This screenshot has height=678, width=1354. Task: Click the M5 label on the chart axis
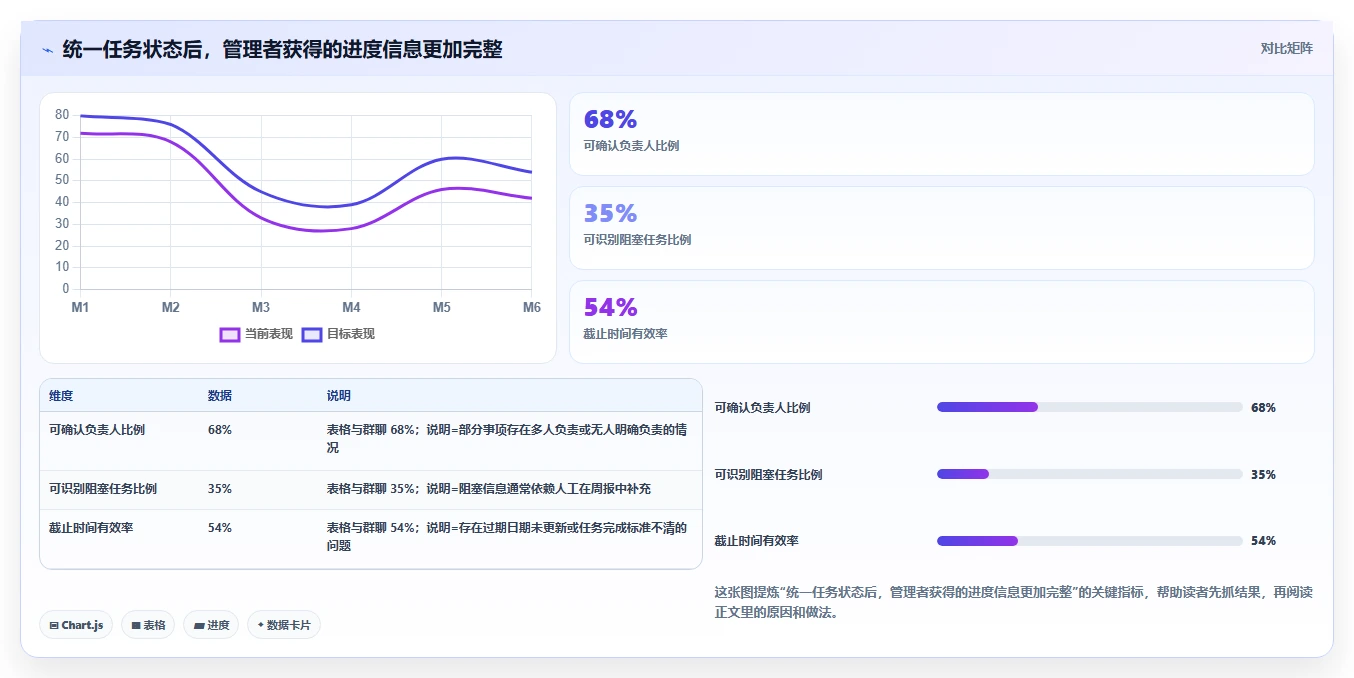[442, 307]
